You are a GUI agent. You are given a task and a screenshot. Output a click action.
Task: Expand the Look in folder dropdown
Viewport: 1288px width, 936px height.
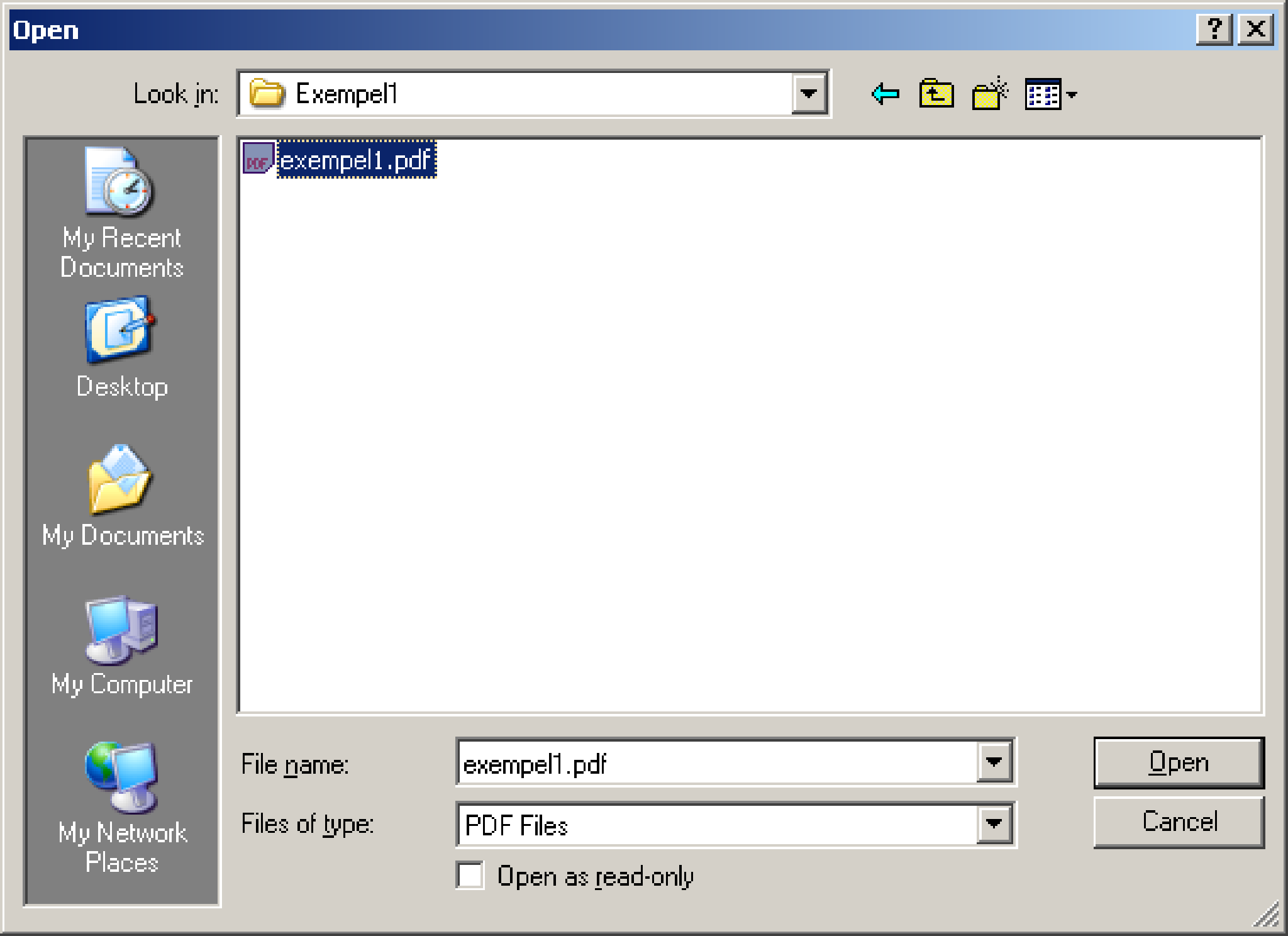coord(809,94)
